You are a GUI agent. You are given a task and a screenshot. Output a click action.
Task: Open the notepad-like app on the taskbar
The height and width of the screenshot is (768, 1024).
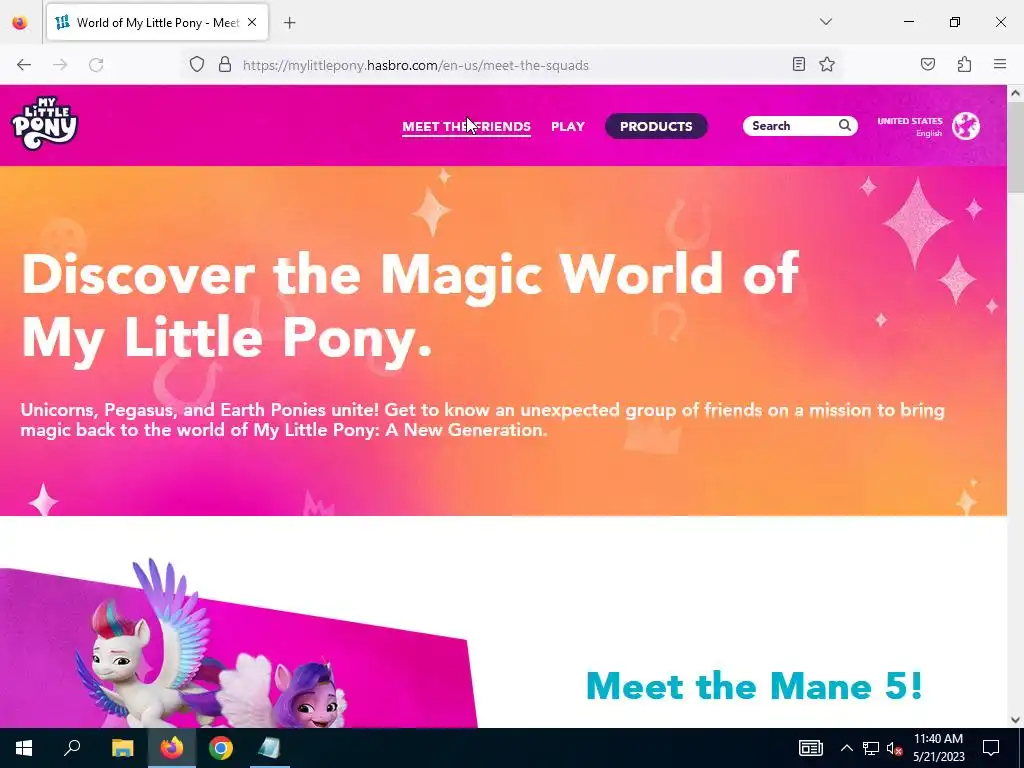pos(269,748)
